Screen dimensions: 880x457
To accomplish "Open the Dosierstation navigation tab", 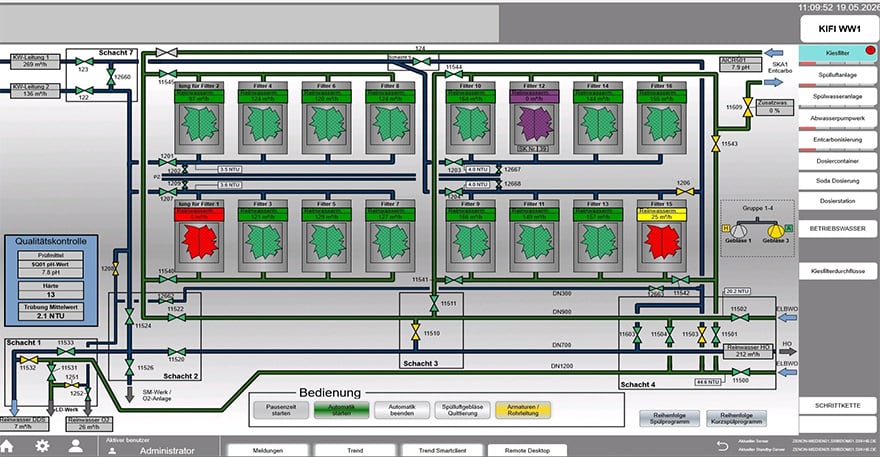I will 837,201.
